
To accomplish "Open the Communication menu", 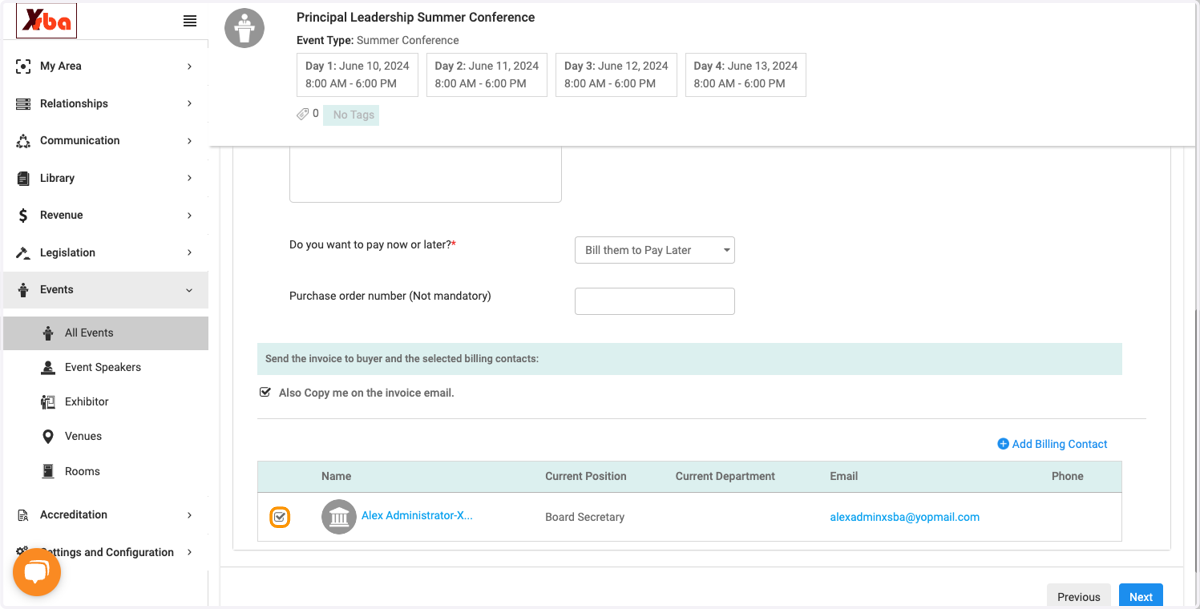I will 105,141.
